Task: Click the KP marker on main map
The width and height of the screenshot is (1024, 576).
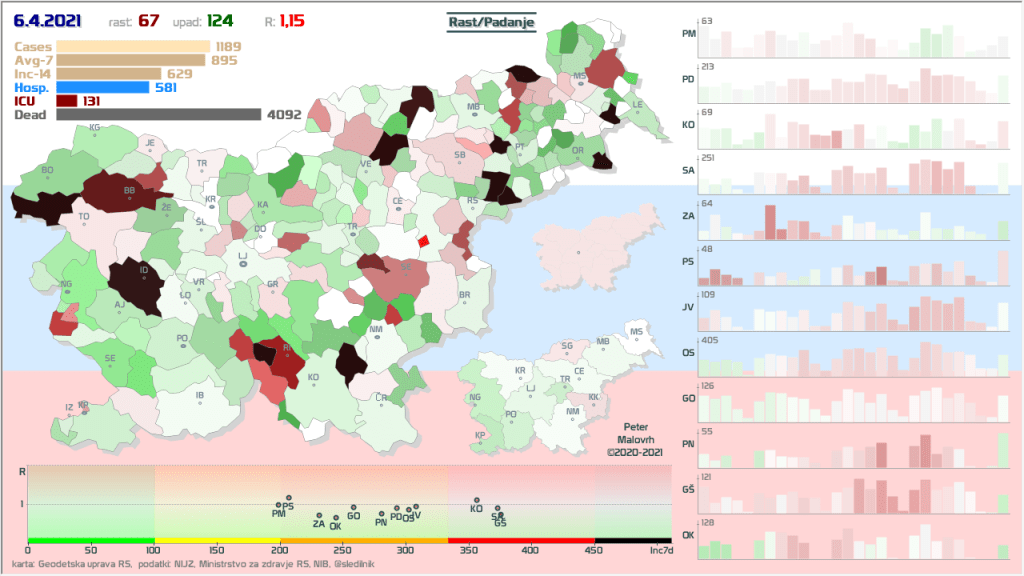Action: (x=84, y=406)
